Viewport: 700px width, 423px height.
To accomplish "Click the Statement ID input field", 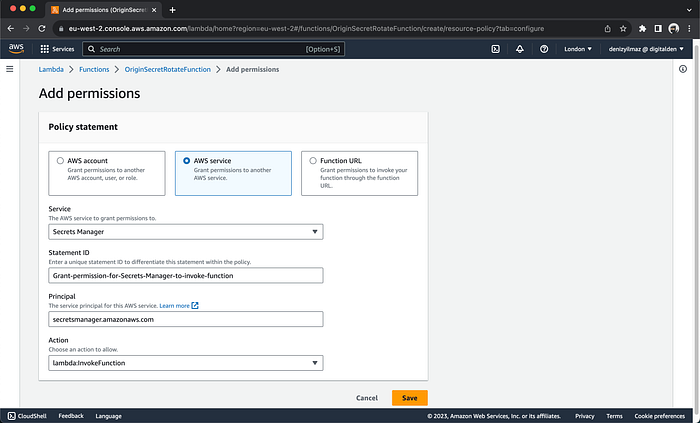I will [x=186, y=275].
